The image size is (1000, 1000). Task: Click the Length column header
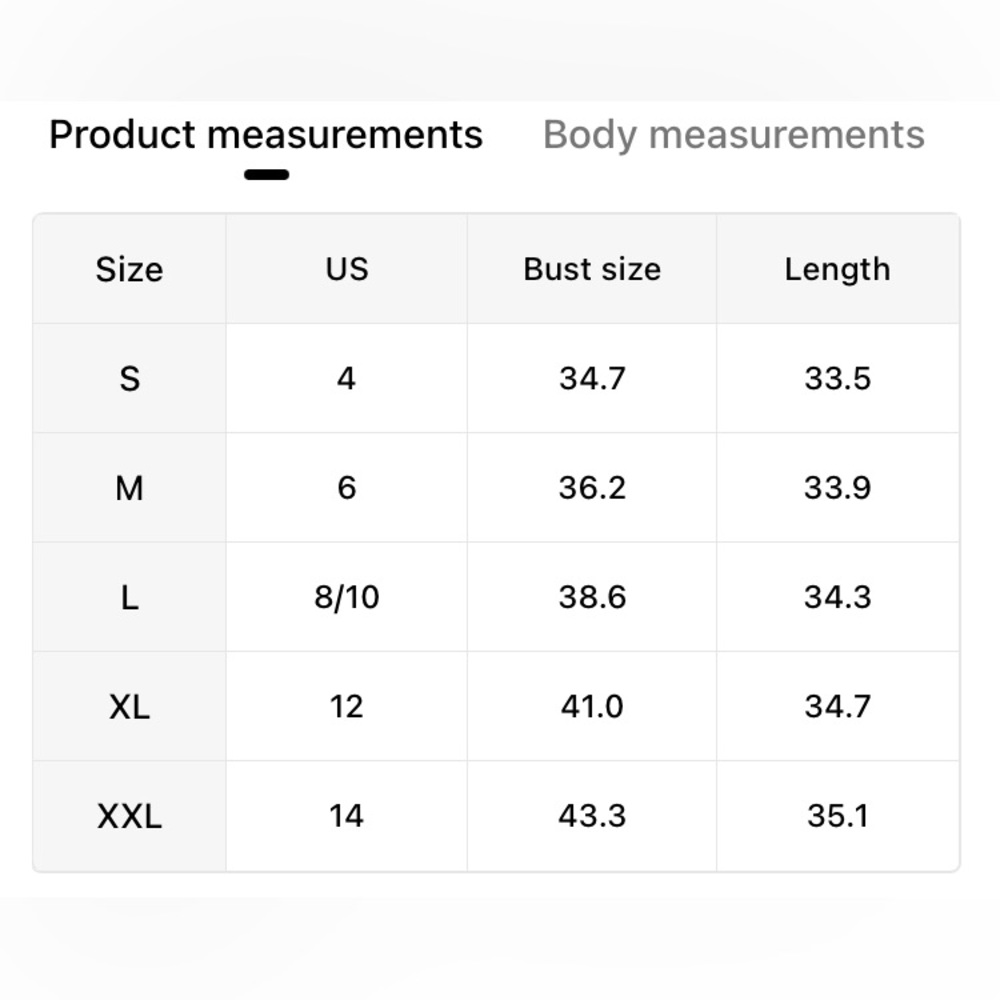[x=837, y=269]
